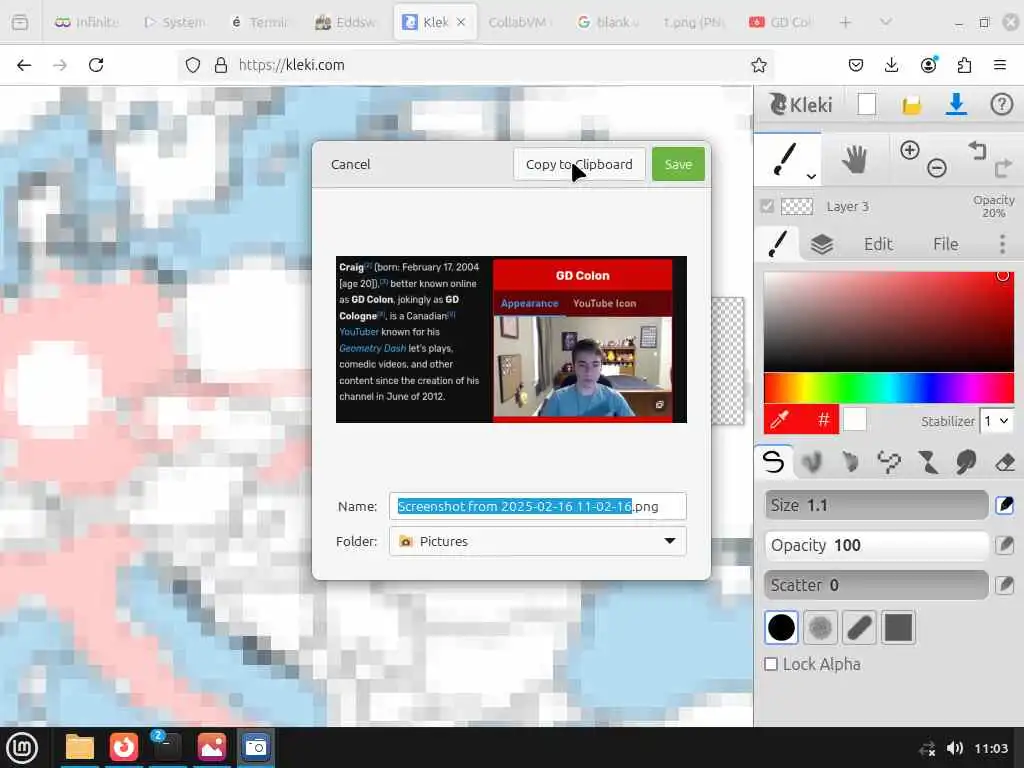Reload the kleki.com page
The image size is (1024, 768).
tap(96, 65)
